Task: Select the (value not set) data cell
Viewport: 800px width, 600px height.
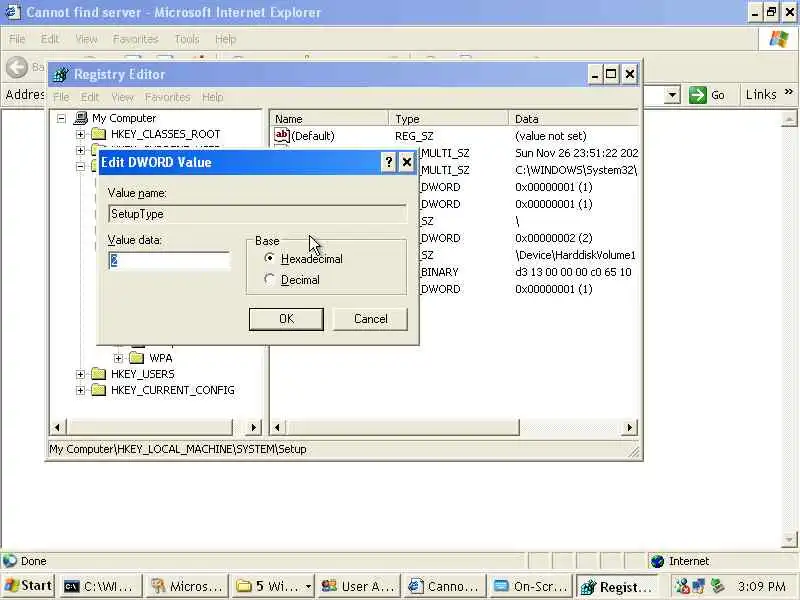Action: coord(551,136)
